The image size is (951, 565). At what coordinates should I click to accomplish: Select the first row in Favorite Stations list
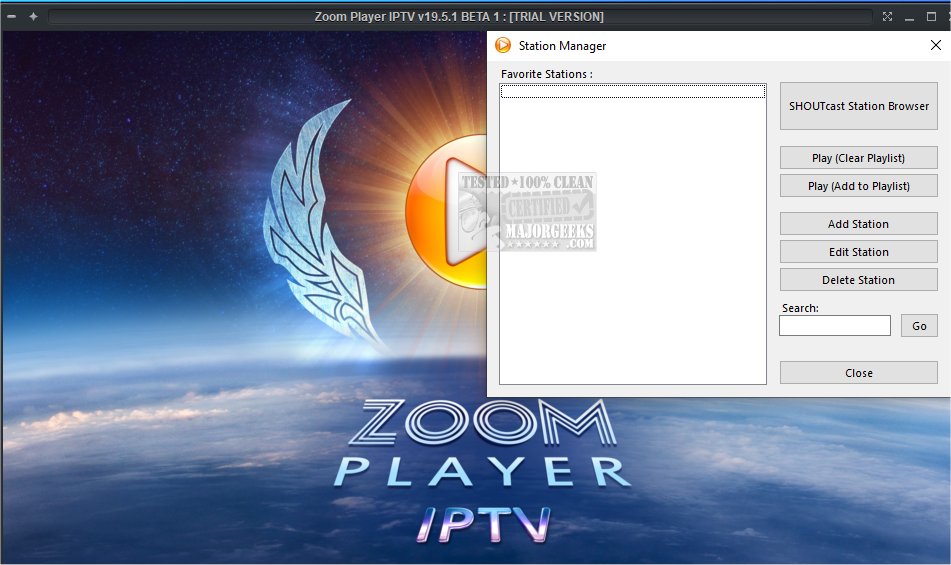pyautogui.click(x=633, y=92)
